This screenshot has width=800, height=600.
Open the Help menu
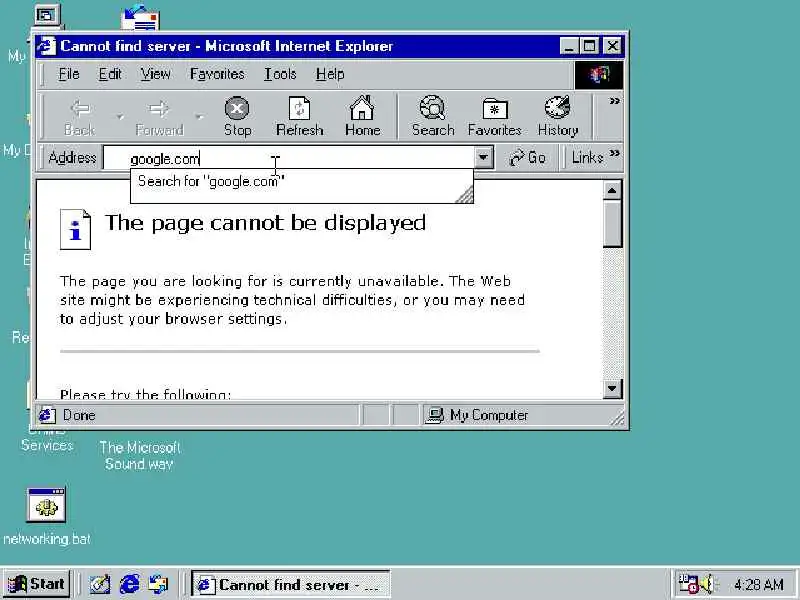[330, 74]
